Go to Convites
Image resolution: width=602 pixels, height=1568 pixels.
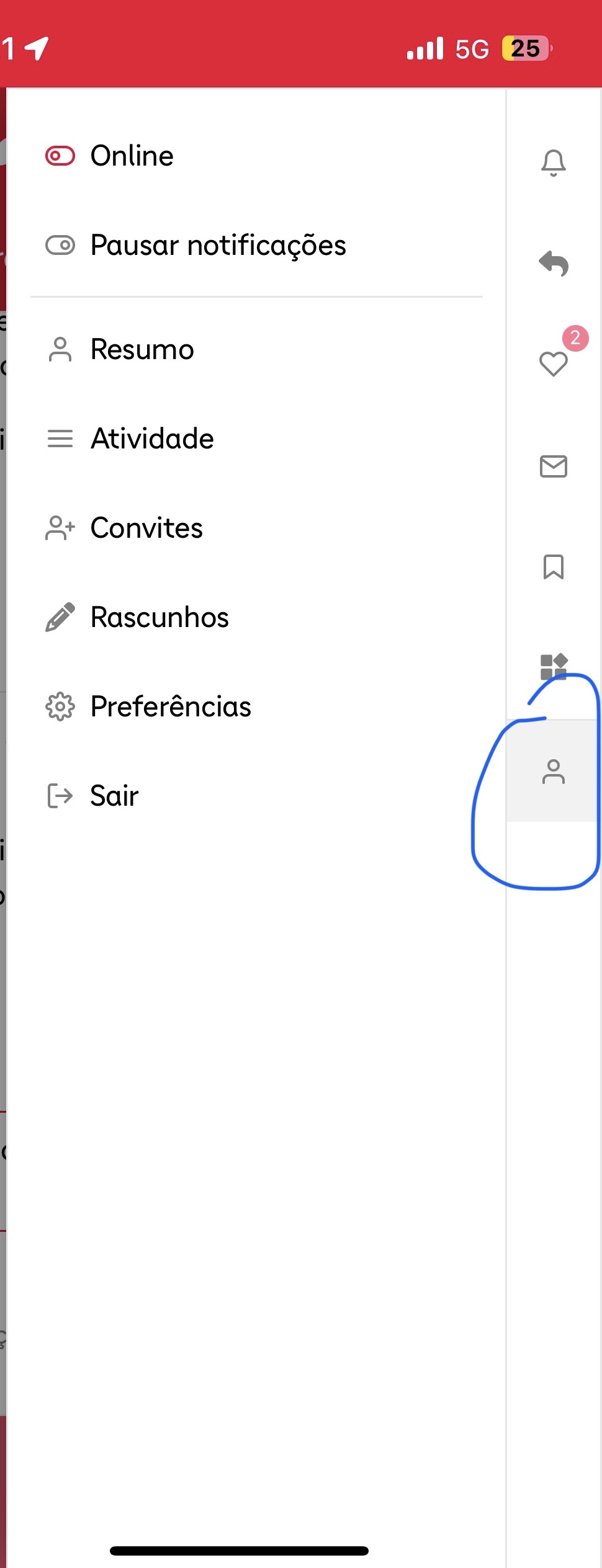(256, 528)
